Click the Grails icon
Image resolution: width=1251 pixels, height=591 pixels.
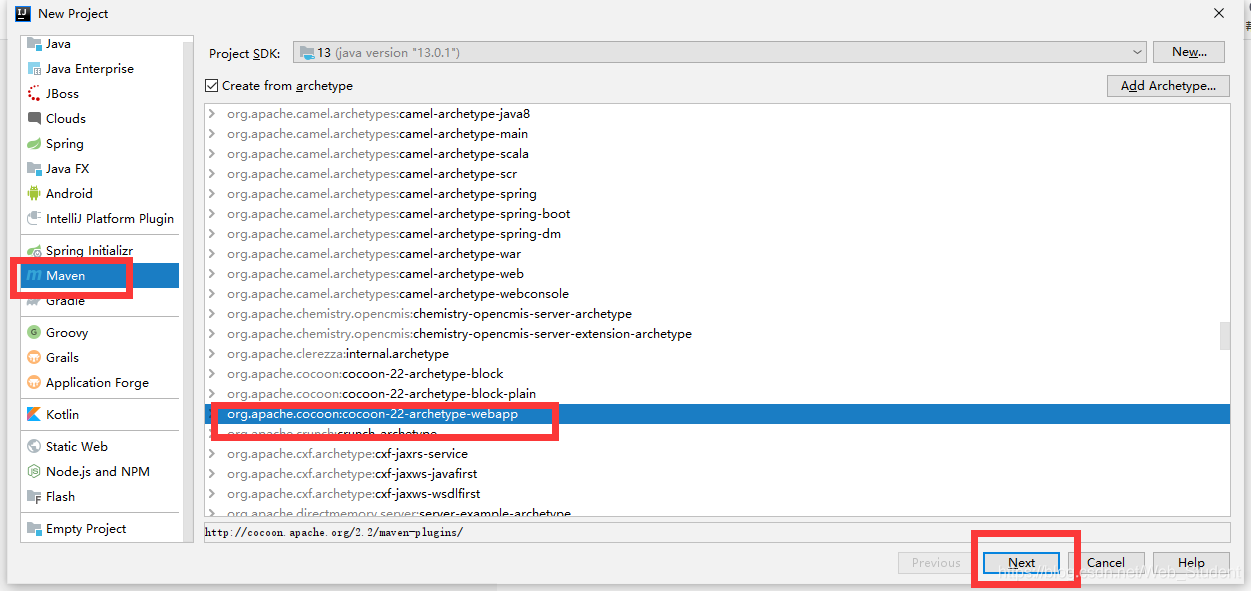tap(34, 358)
